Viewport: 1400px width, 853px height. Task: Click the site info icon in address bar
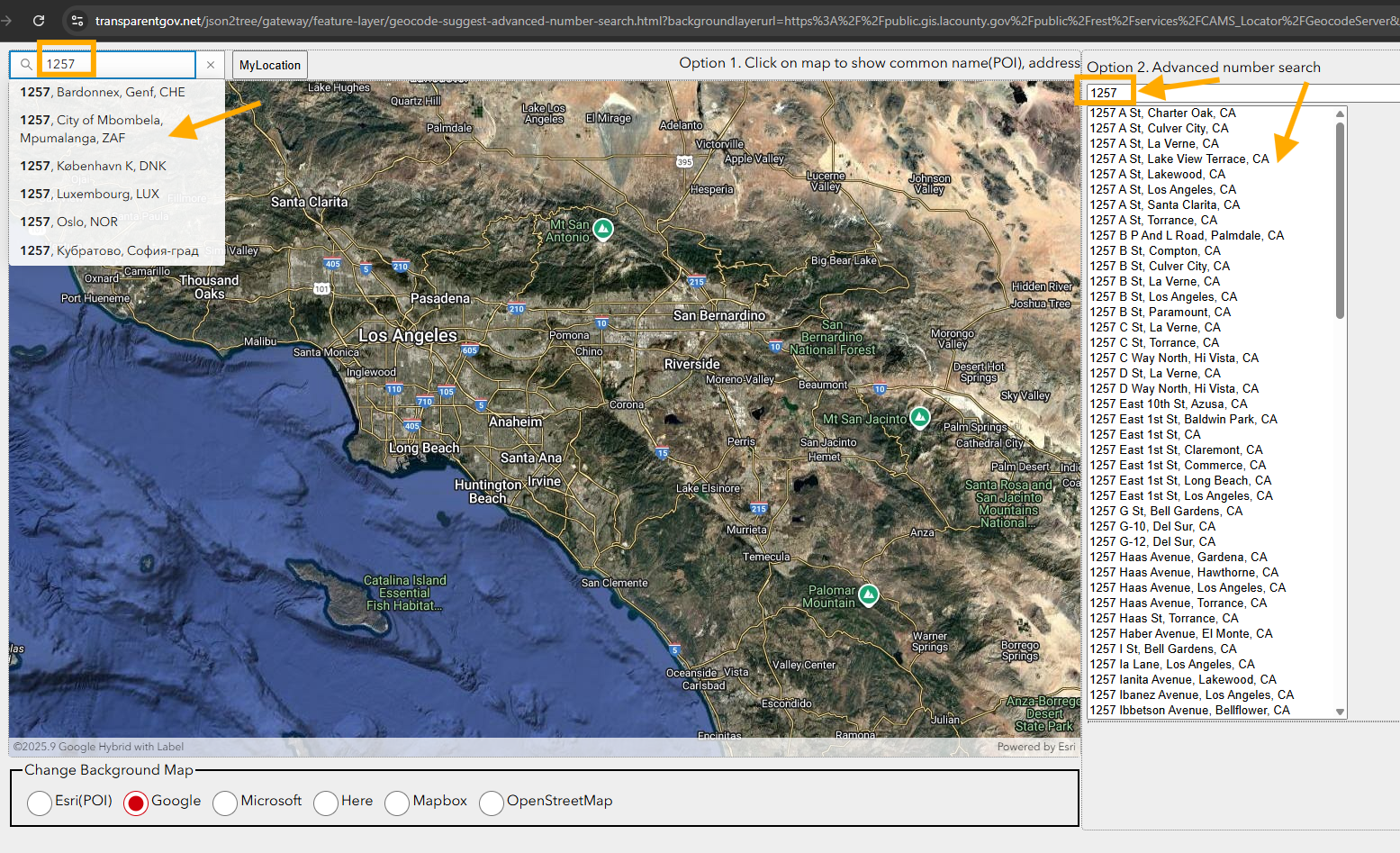click(x=77, y=20)
